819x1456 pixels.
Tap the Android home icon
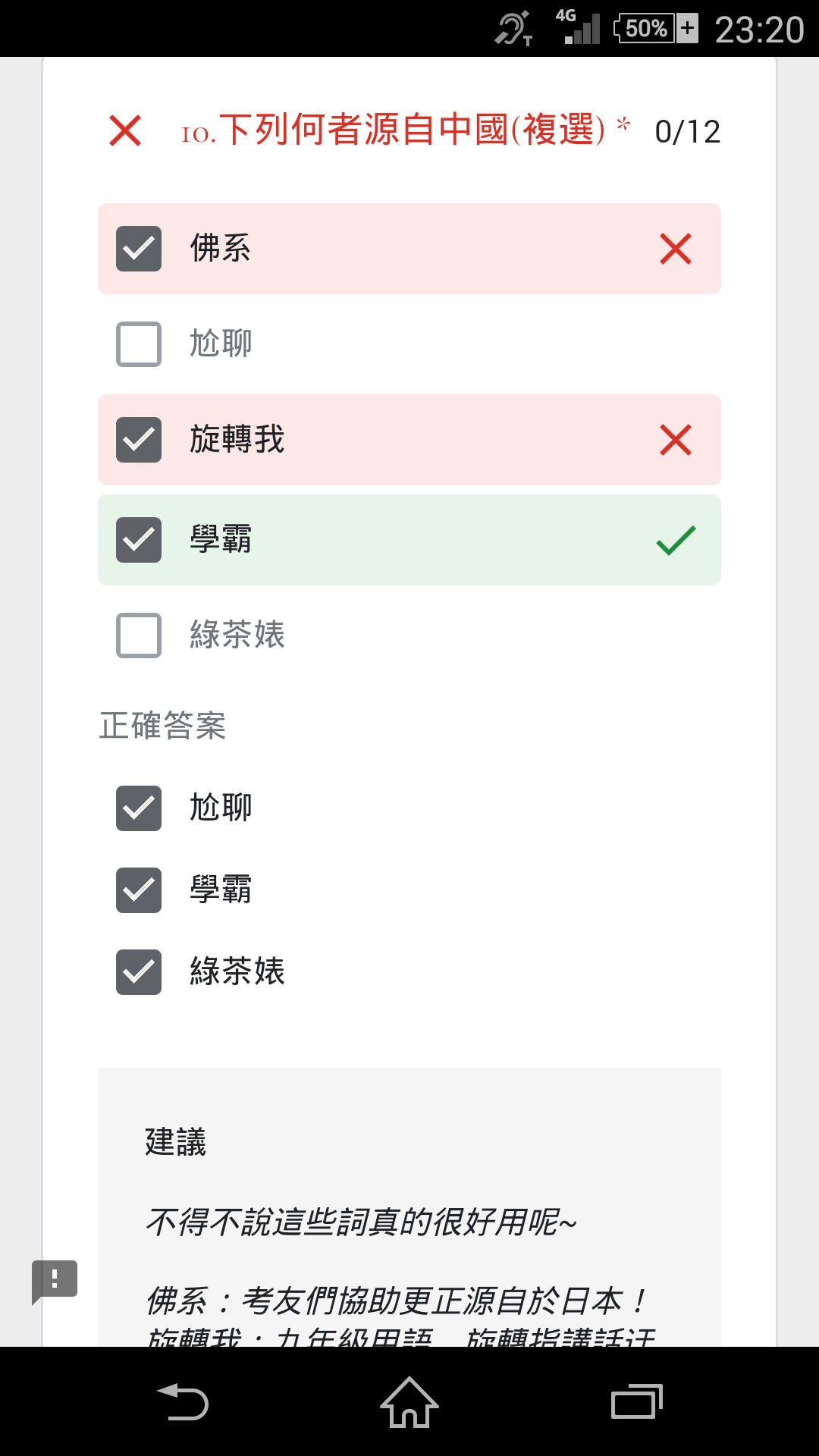click(x=409, y=1402)
